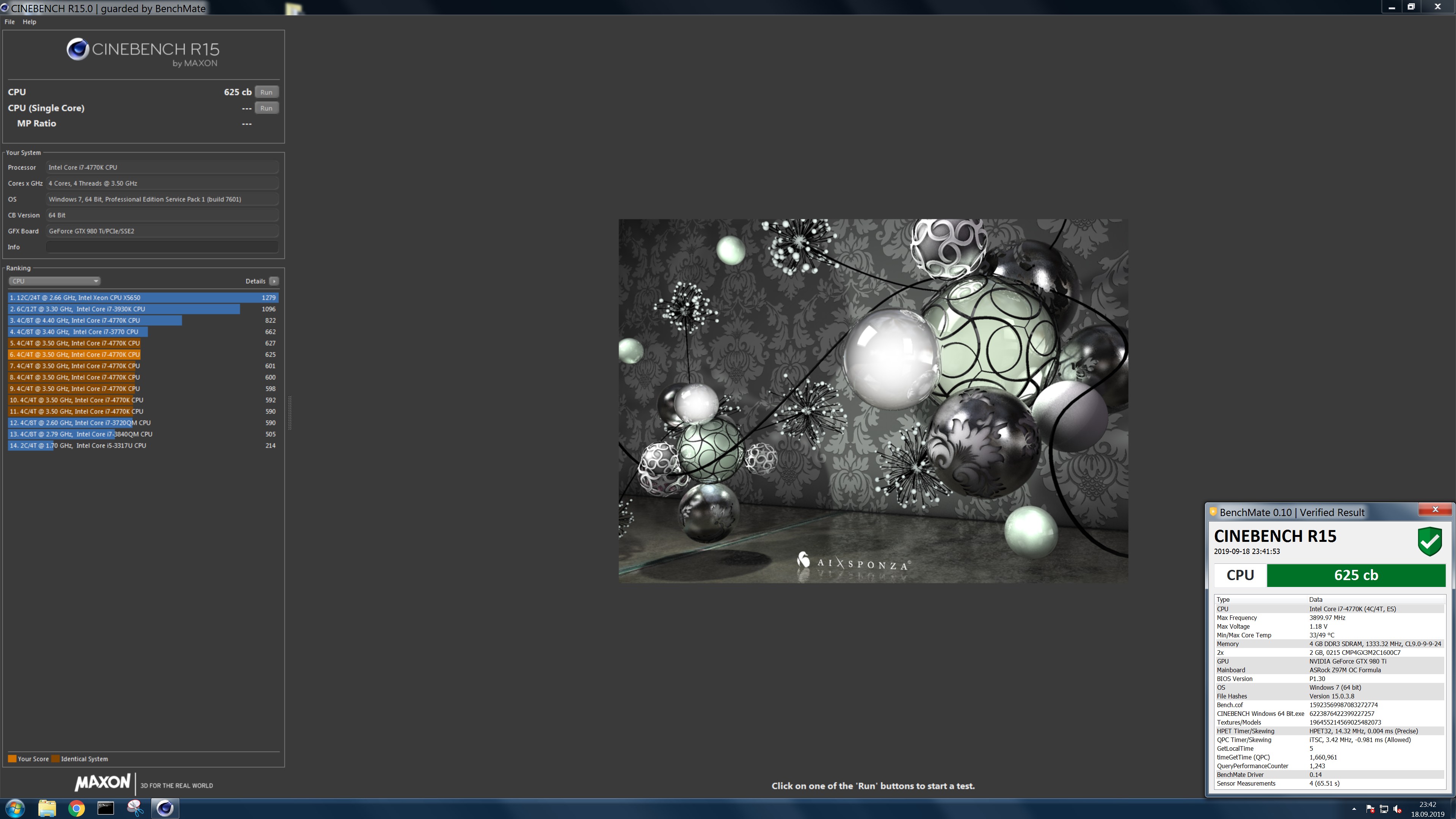Screen dimensions: 1456x819
Task: Run the CPU Single Core test
Action: pyautogui.click(x=266, y=108)
